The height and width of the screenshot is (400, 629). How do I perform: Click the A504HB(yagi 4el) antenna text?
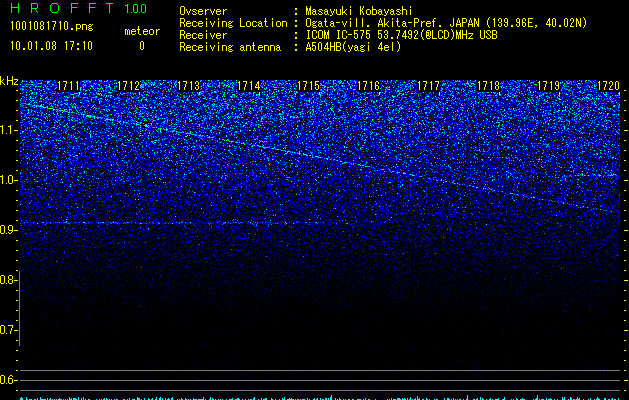pyautogui.click(x=353, y=47)
